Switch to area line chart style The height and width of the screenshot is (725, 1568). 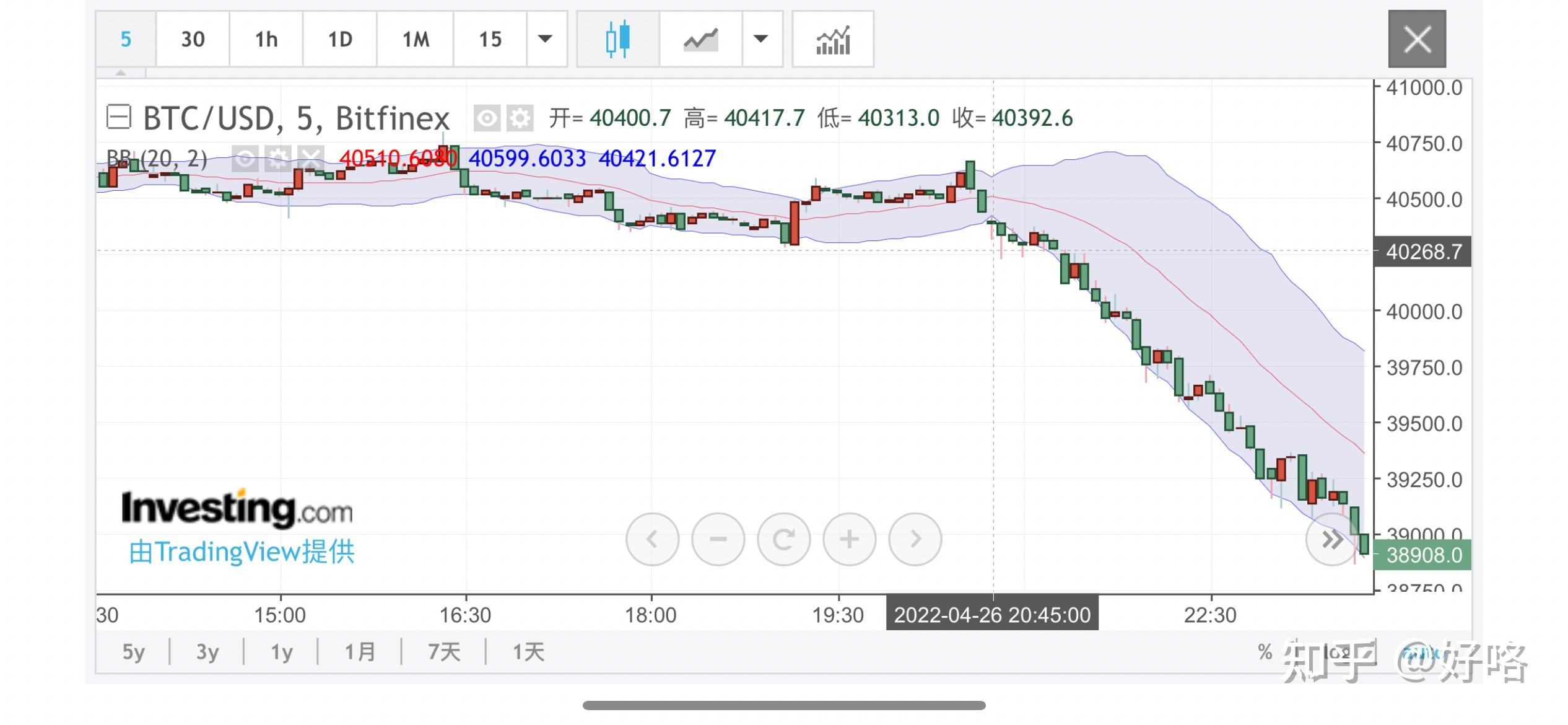(700, 39)
